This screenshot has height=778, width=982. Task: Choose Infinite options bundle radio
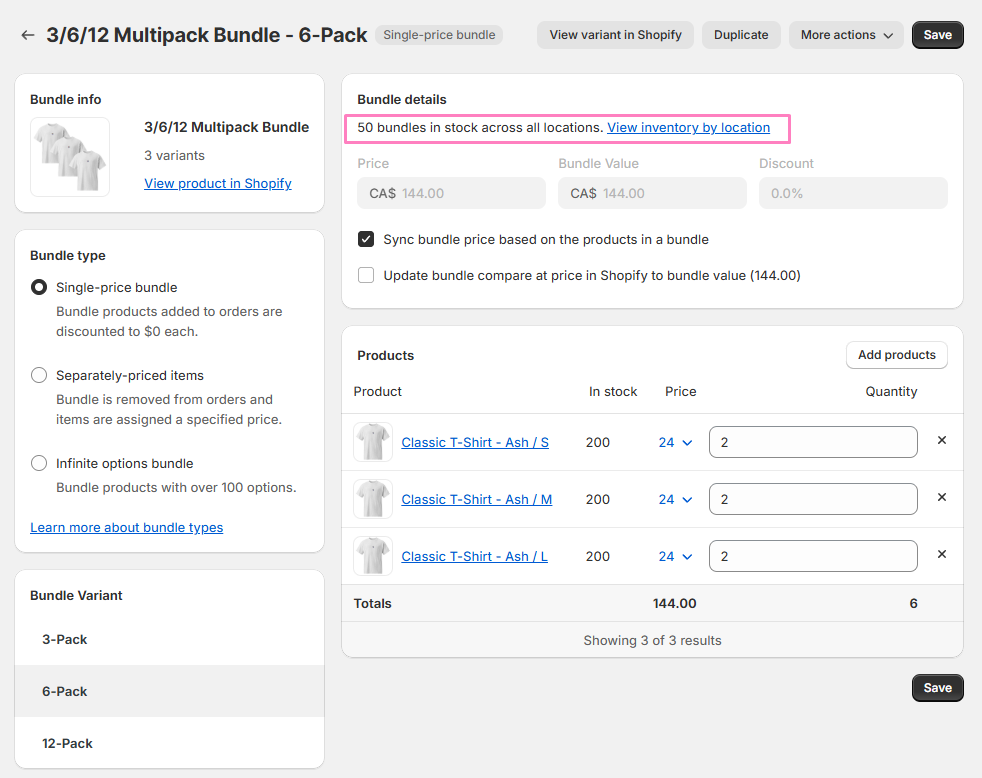(x=39, y=464)
